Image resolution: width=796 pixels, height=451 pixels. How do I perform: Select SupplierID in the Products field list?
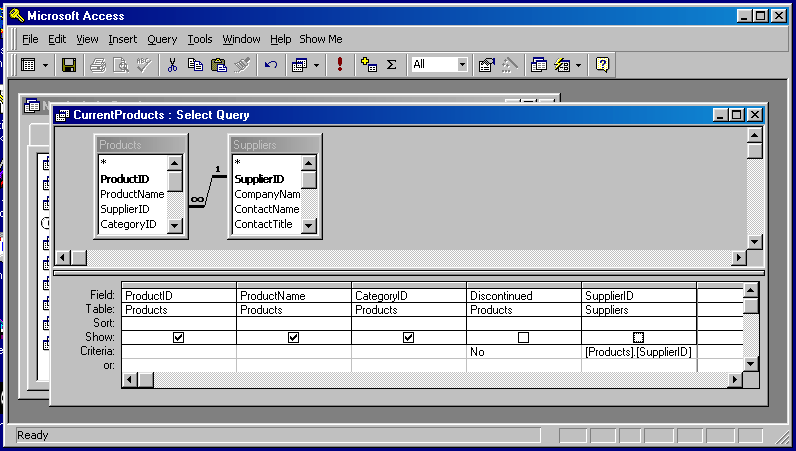coord(124,209)
